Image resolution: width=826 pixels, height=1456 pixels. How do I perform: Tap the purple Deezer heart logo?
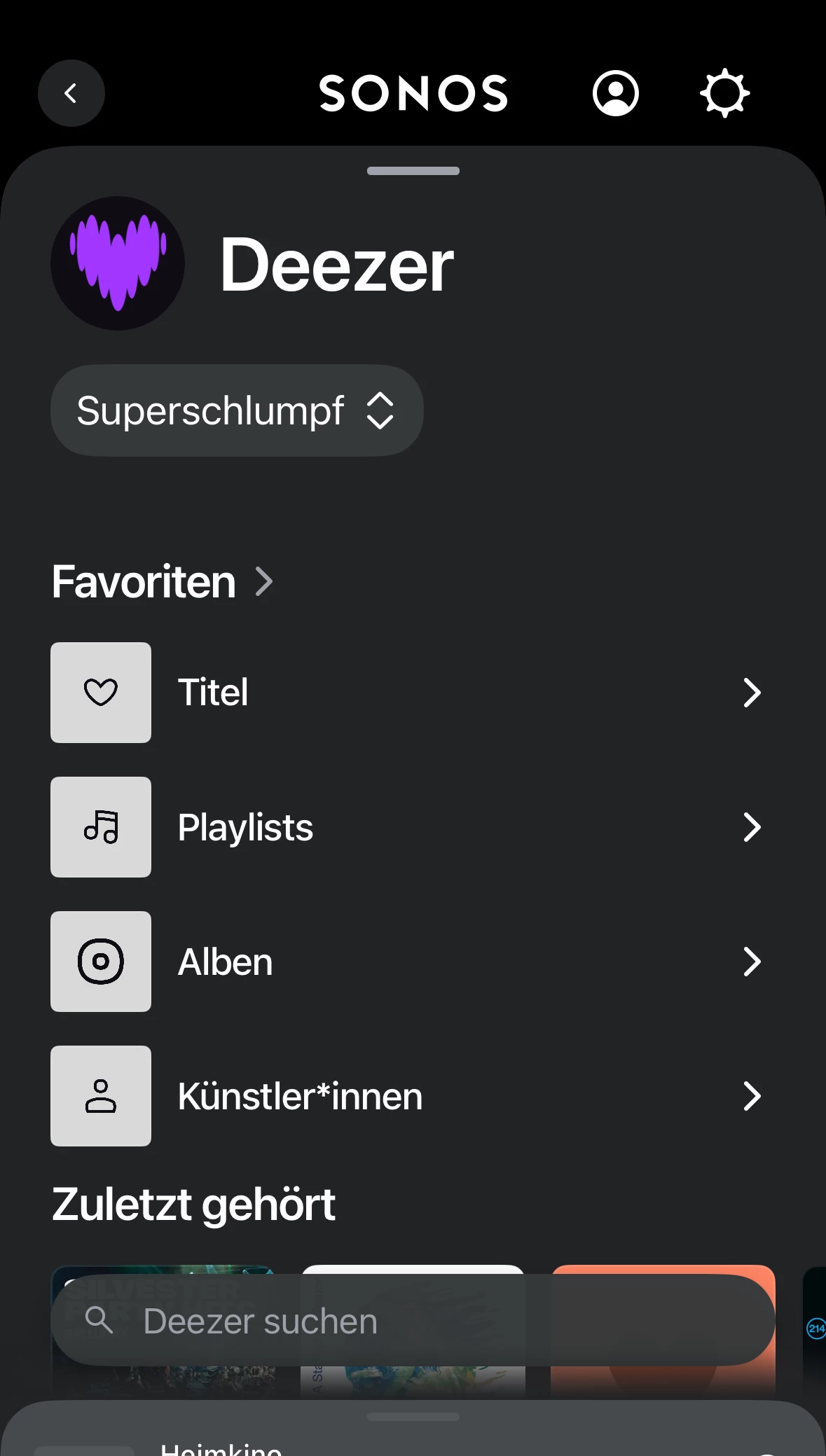(x=118, y=263)
